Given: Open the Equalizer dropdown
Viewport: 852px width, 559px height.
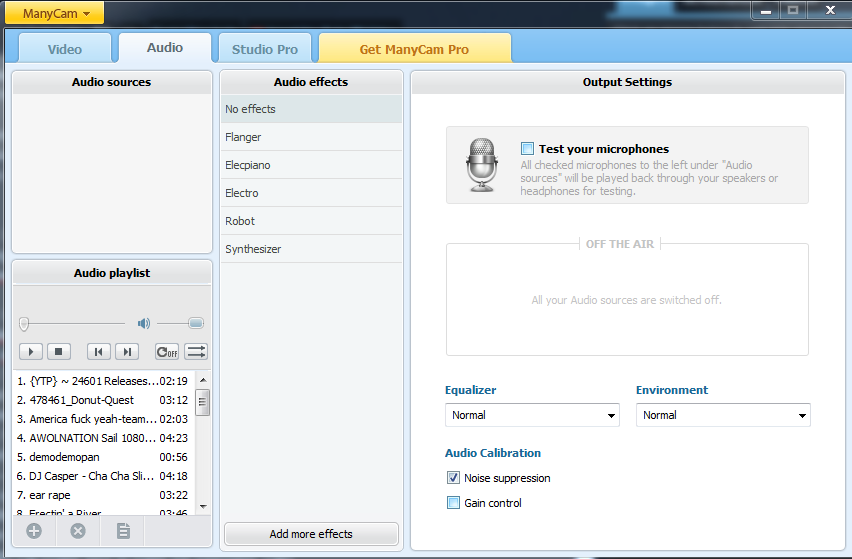Looking at the screenshot, I should click(x=532, y=415).
